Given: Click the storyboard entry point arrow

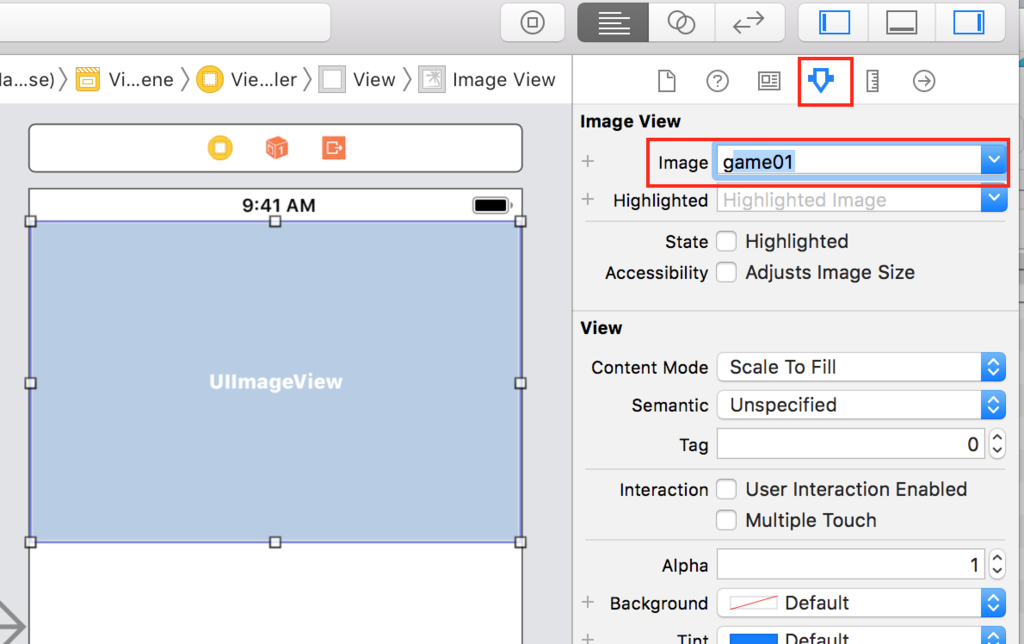Looking at the screenshot, I should pyautogui.click(x=12, y=624).
